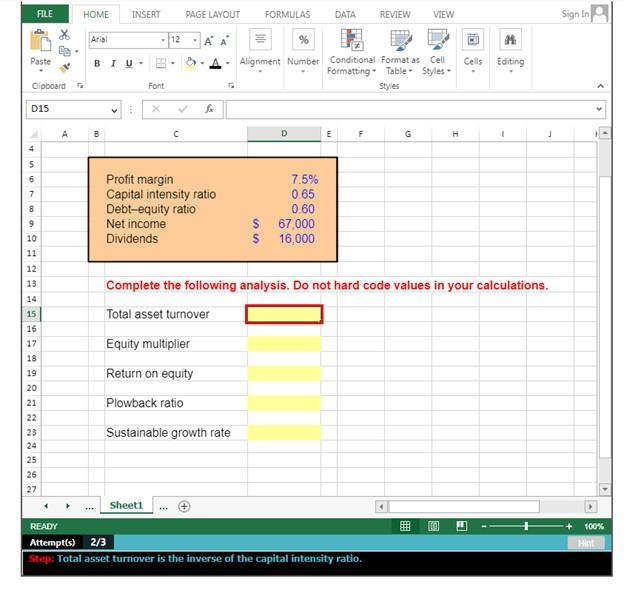The image size is (624, 593).
Task: Open the Alignment group menu
Action: 260,51
